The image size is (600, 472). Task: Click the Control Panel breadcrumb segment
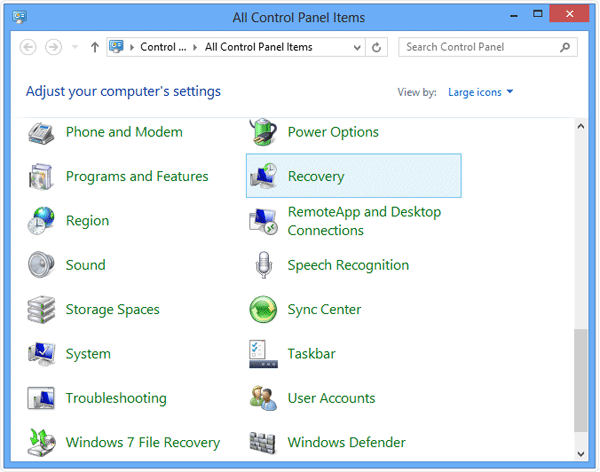tap(163, 47)
